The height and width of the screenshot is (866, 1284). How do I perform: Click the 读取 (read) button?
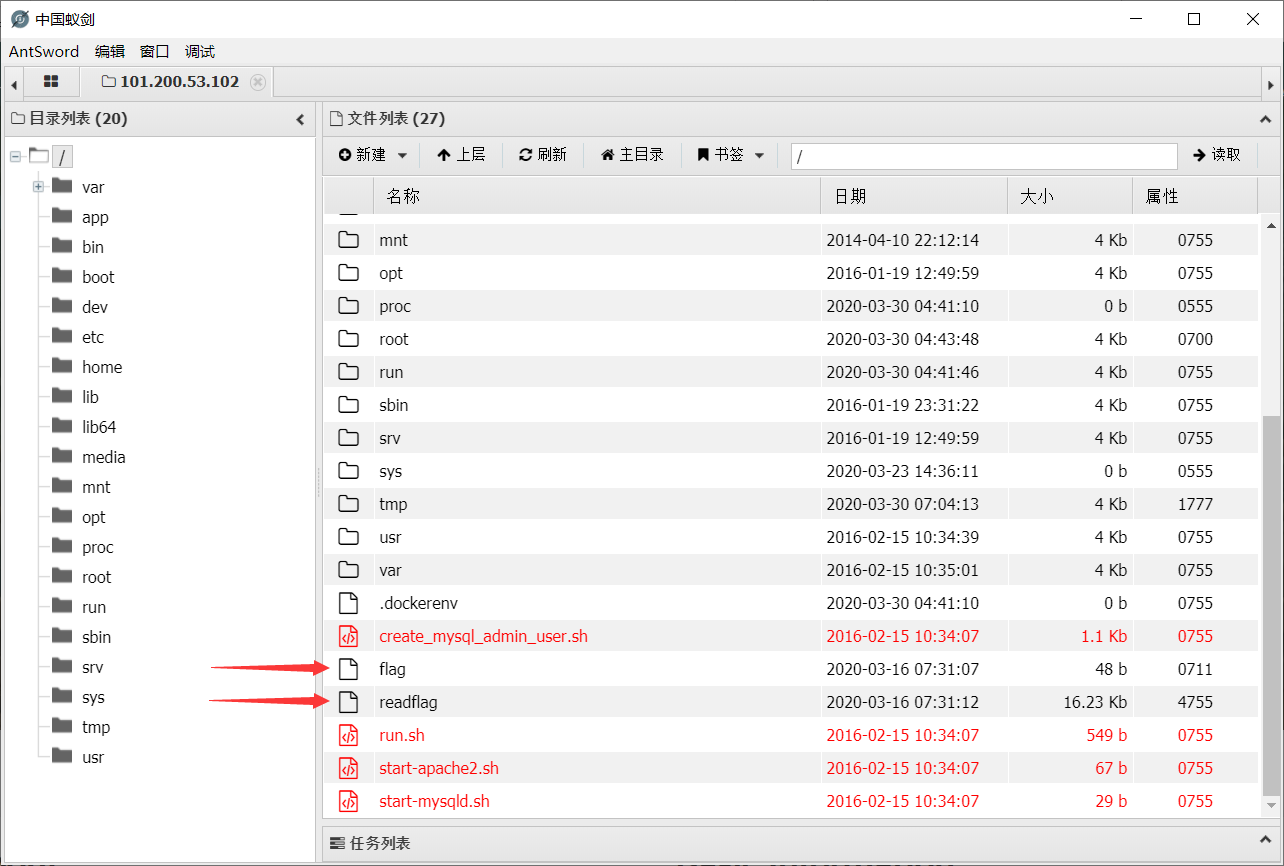[1218, 156]
